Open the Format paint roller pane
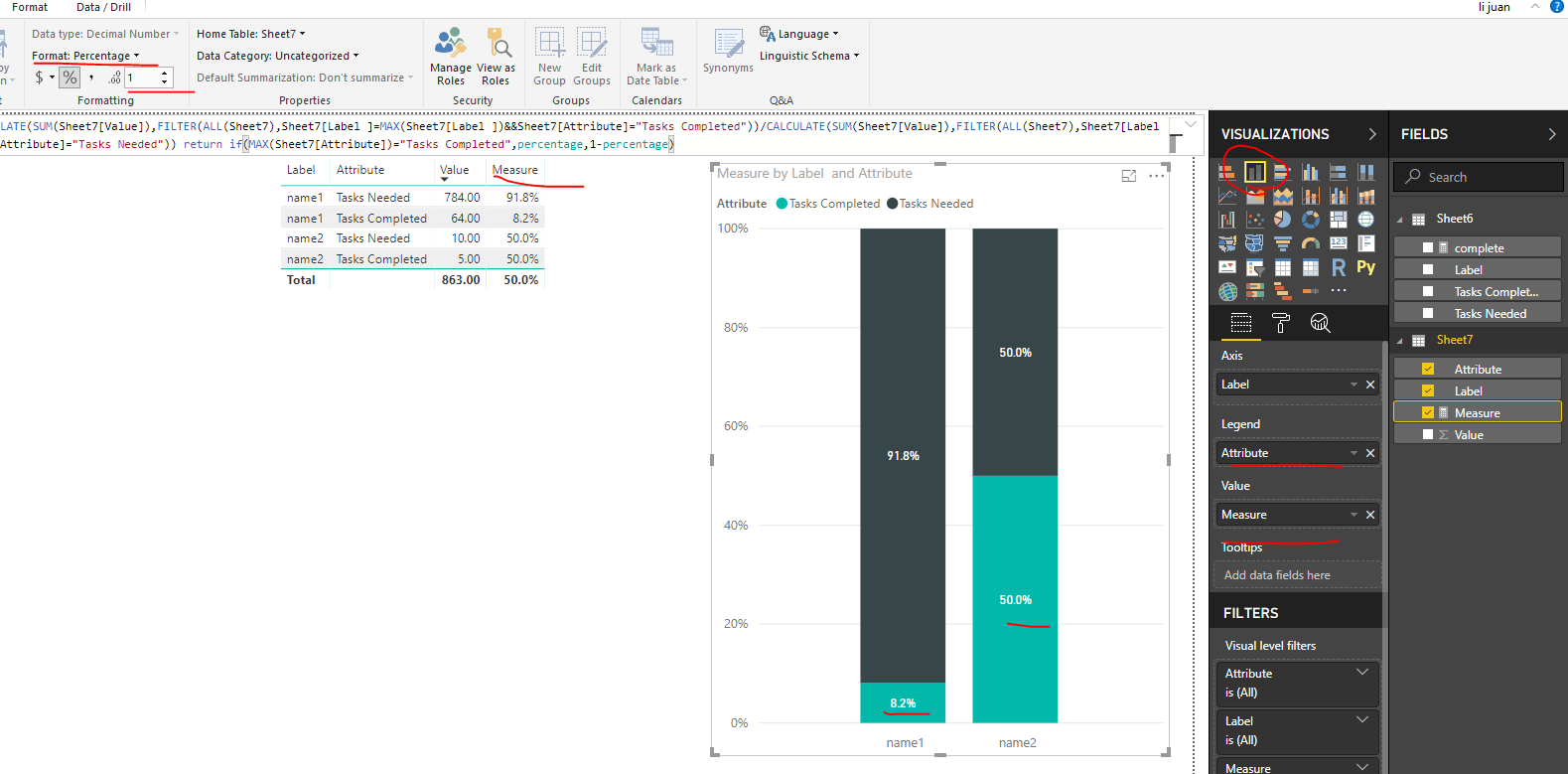The width and height of the screenshot is (1568, 774). click(x=1281, y=323)
